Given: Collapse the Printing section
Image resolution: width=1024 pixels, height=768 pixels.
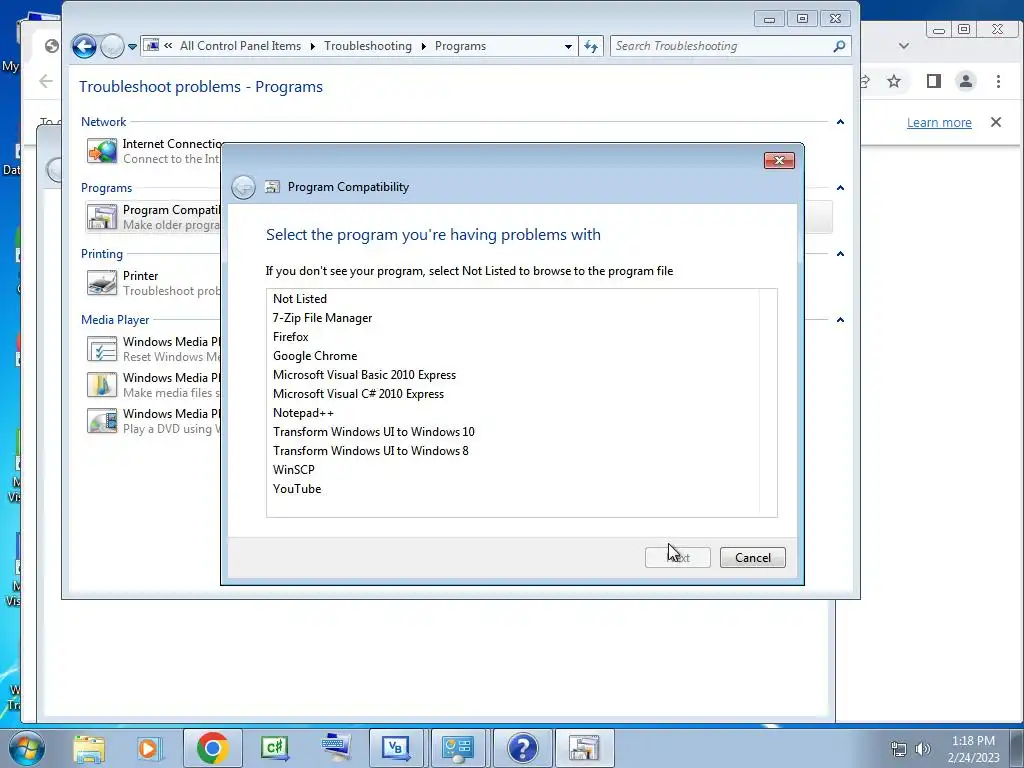Looking at the screenshot, I should 840,253.
